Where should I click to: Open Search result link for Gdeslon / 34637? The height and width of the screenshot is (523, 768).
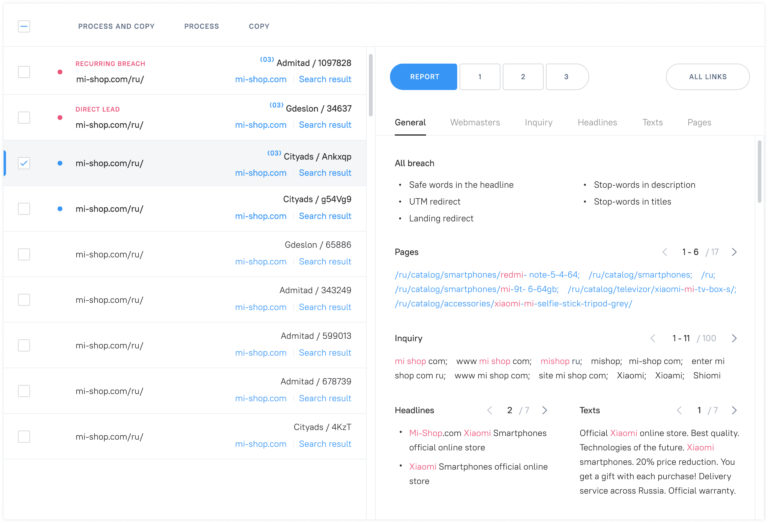click(325, 125)
